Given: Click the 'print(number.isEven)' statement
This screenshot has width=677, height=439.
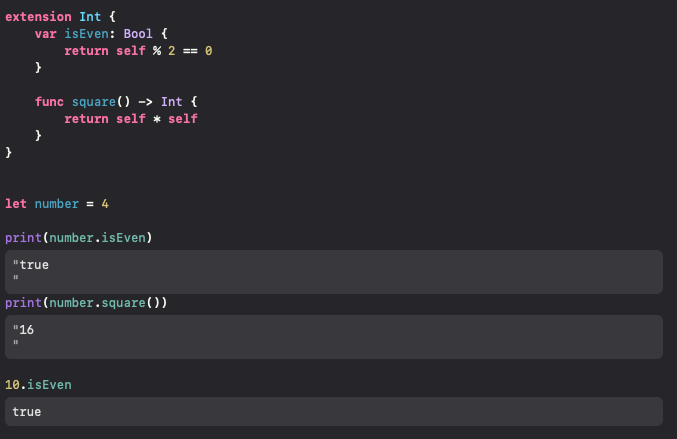Looking at the screenshot, I should click(x=79, y=238).
